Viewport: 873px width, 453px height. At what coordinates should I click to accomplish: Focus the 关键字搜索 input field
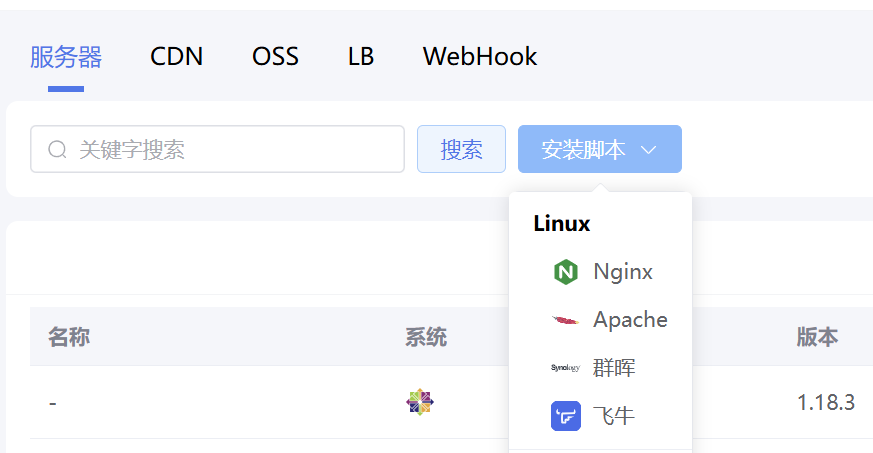(x=230, y=150)
